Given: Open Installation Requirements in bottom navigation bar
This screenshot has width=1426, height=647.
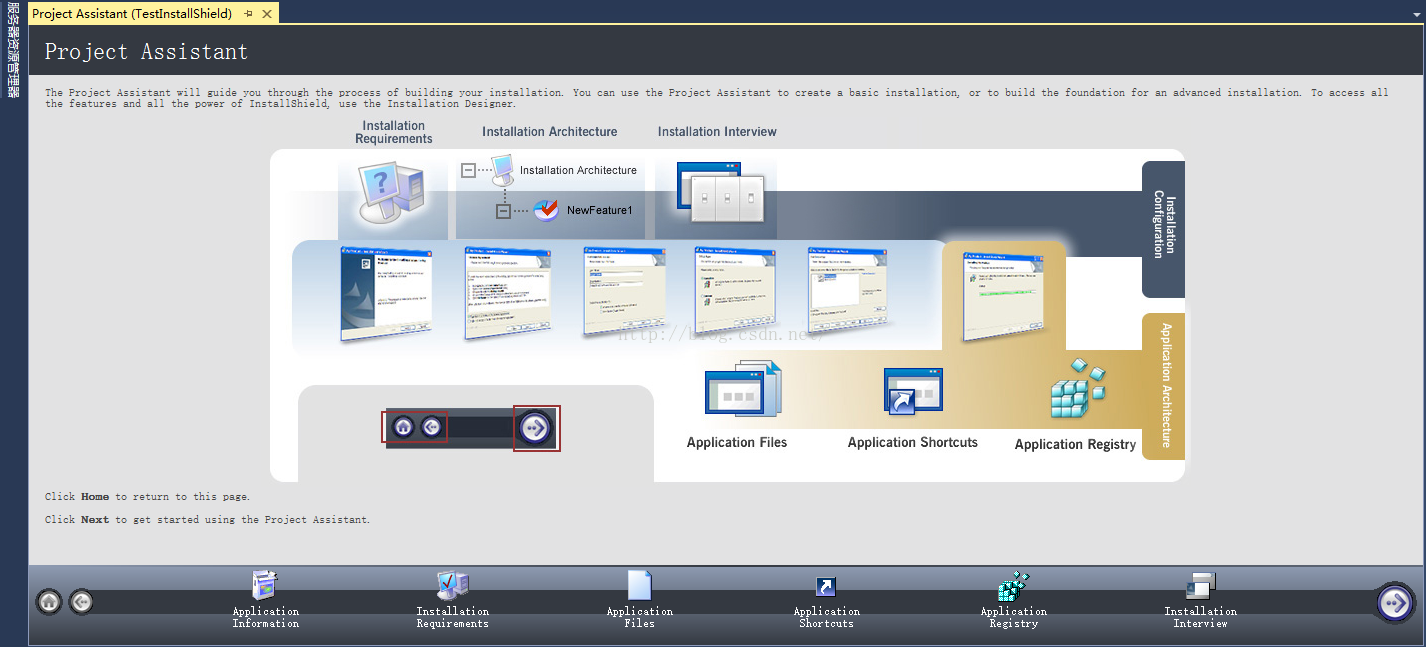Looking at the screenshot, I should [x=453, y=600].
